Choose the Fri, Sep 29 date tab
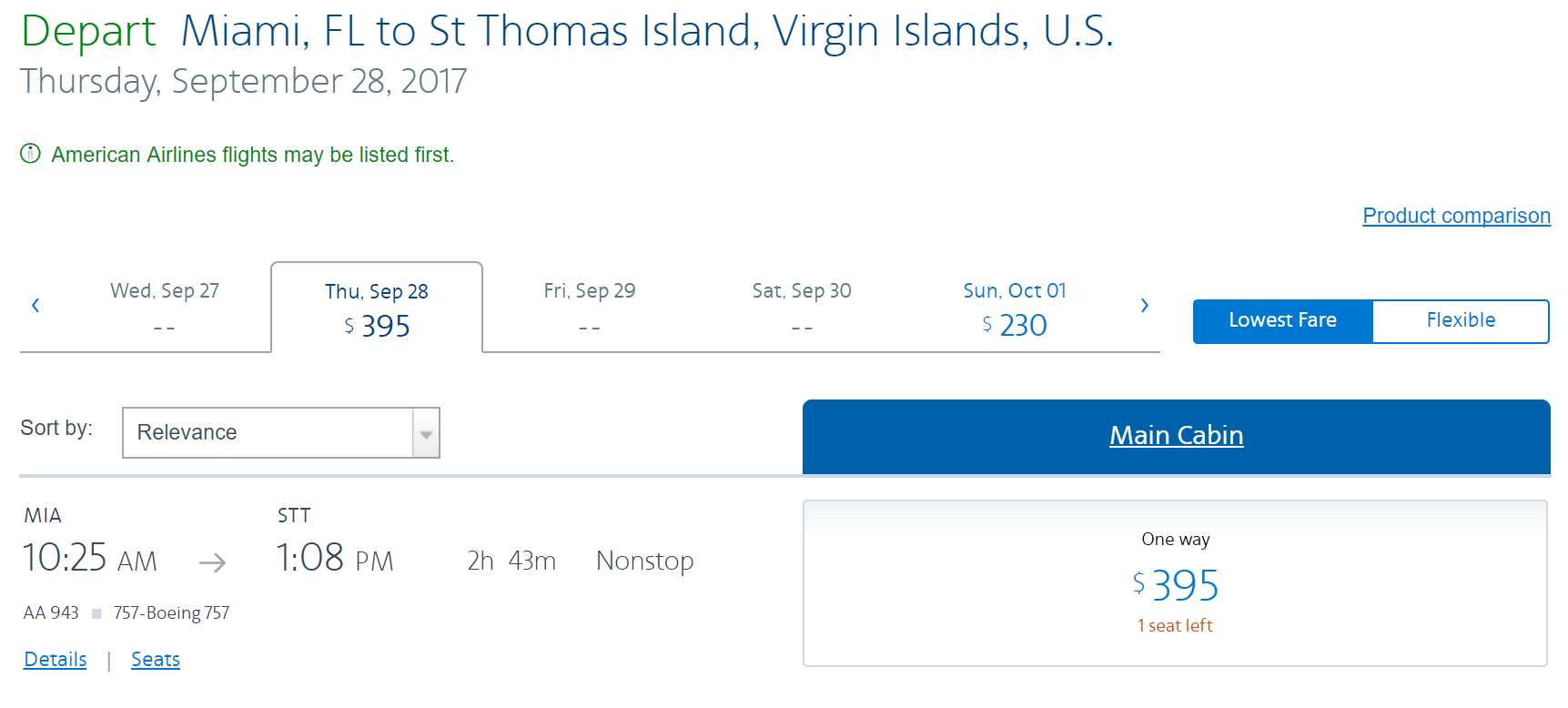Screen dimensions: 1568x708 (589, 307)
